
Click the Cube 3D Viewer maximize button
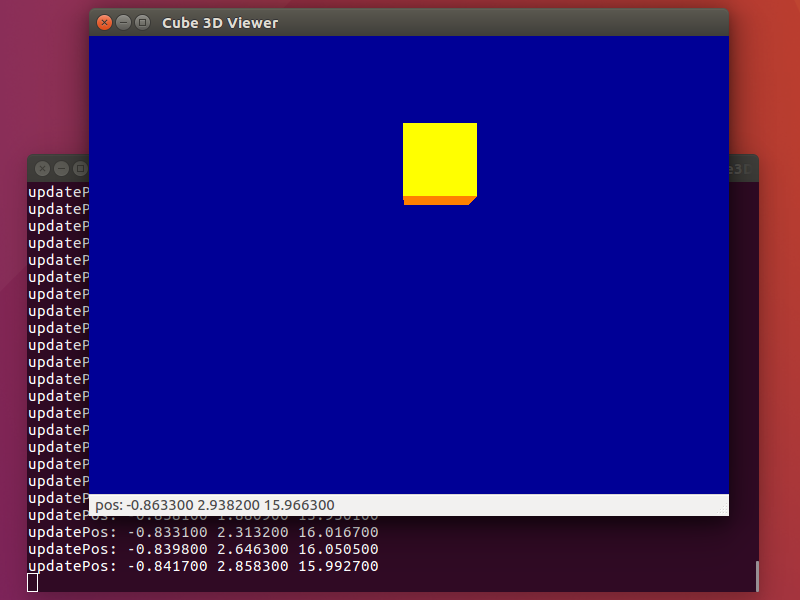pos(140,22)
